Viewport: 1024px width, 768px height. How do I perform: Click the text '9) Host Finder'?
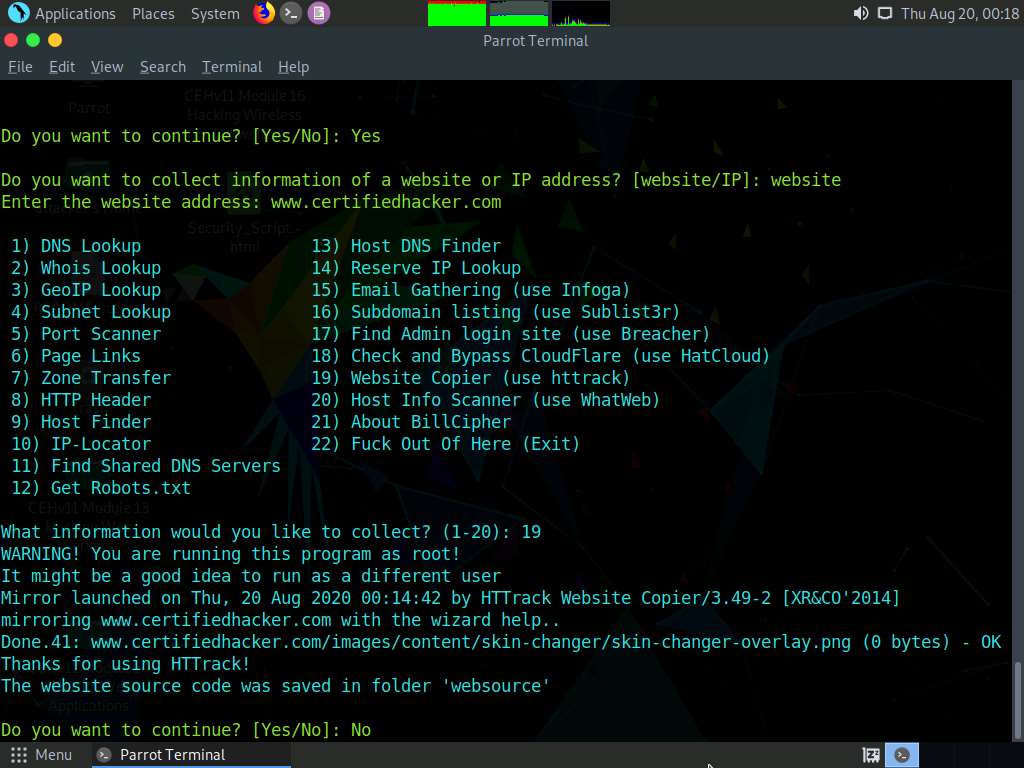(81, 422)
